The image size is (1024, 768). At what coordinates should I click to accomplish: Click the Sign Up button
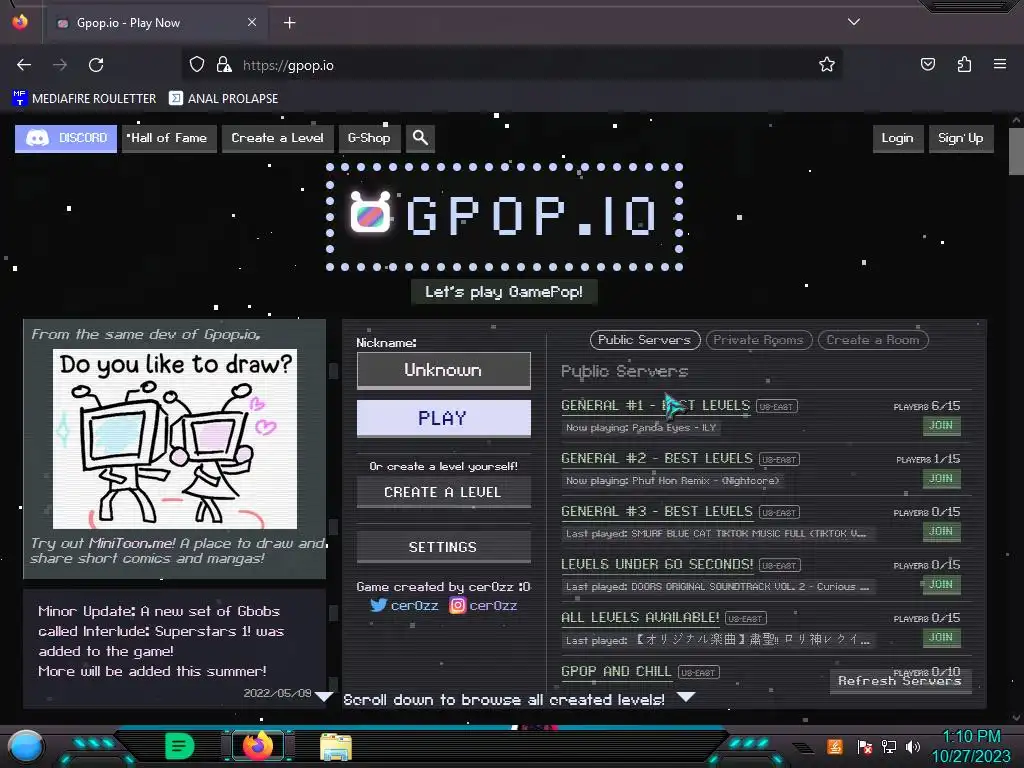coord(961,138)
